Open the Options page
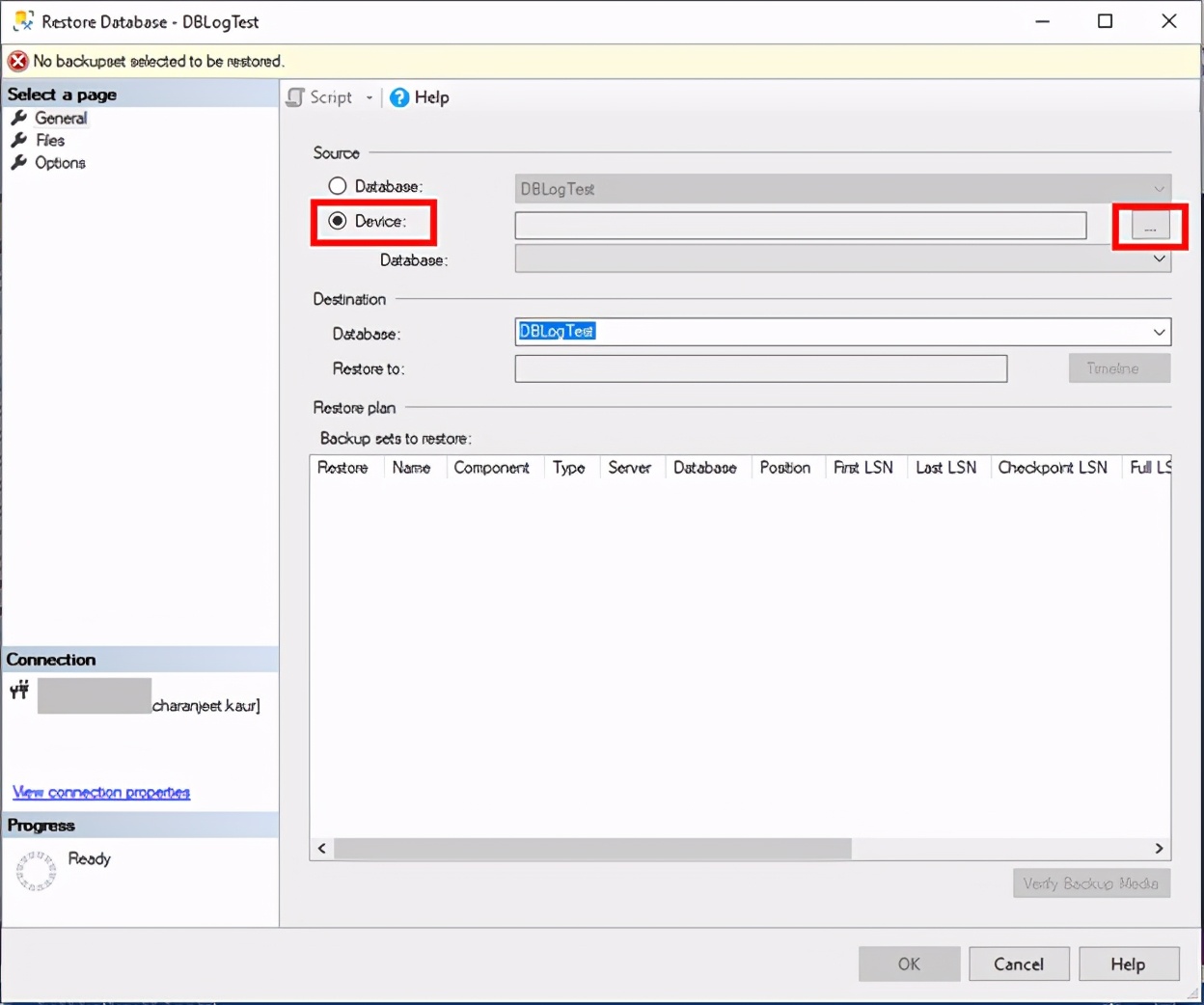The height and width of the screenshot is (1005, 1204). point(60,162)
